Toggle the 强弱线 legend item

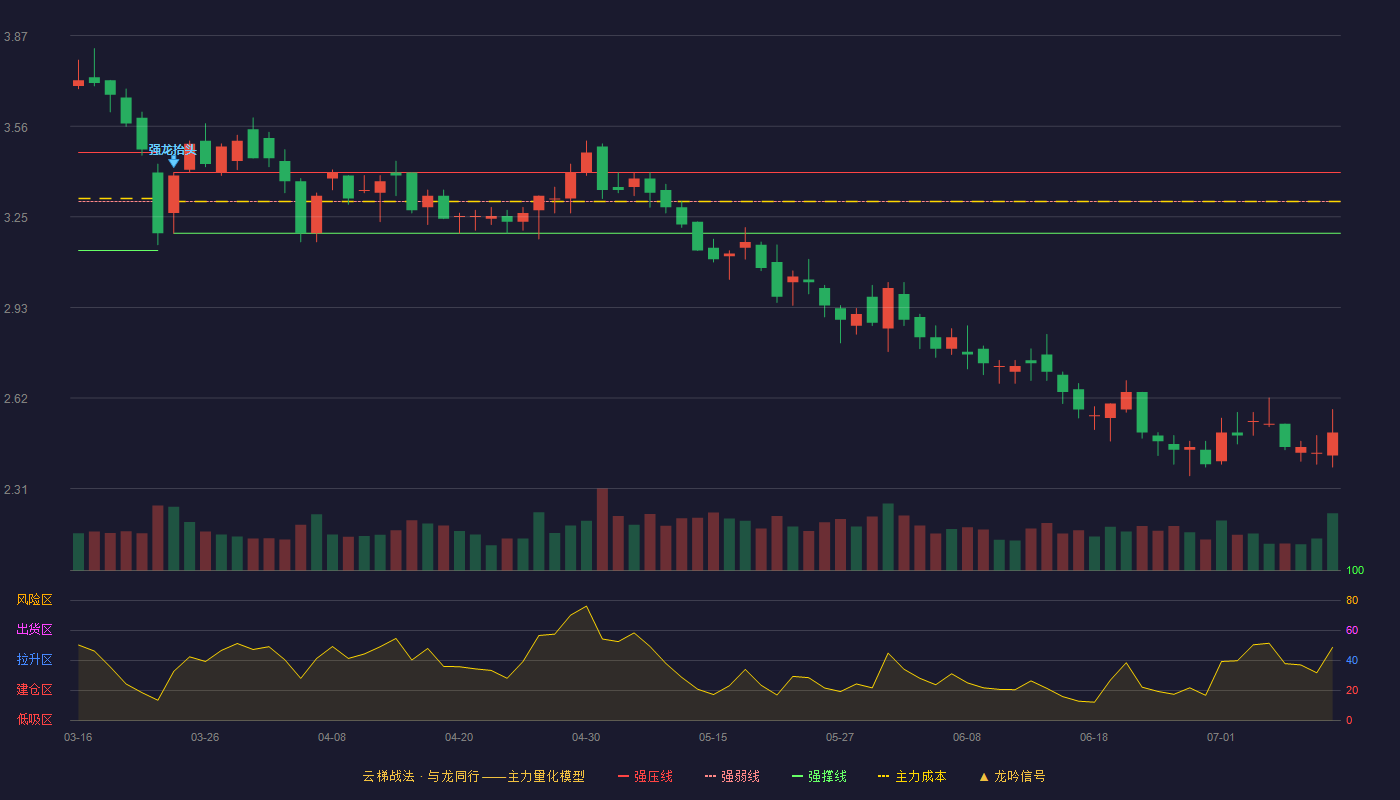click(732, 776)
